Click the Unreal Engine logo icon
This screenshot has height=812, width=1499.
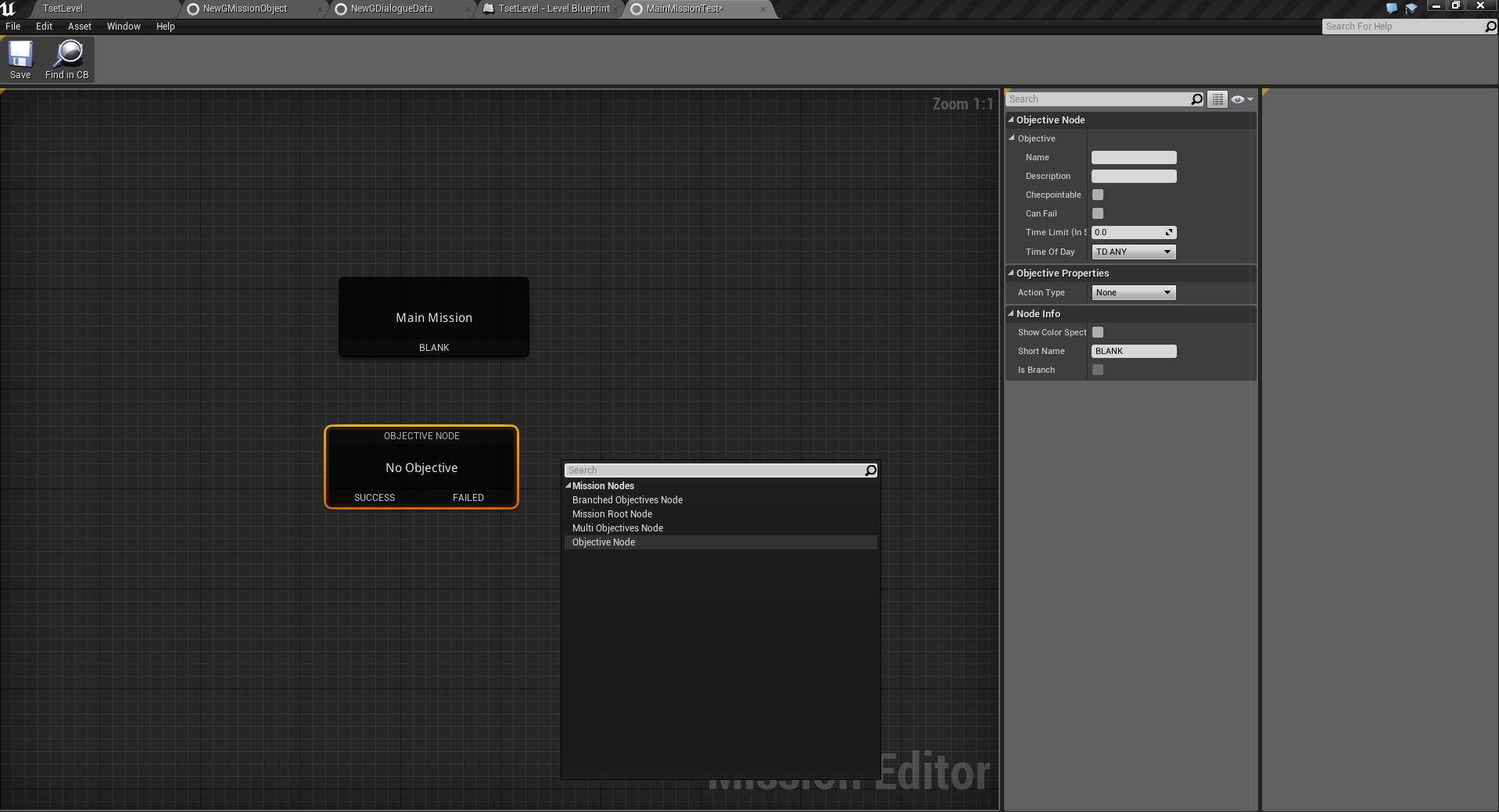9,9
